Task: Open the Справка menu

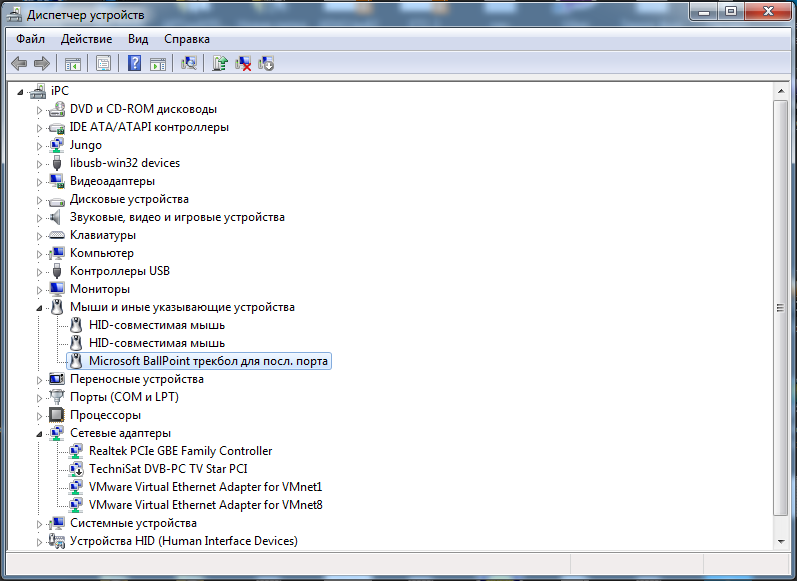Action: [x=187, y=39]
